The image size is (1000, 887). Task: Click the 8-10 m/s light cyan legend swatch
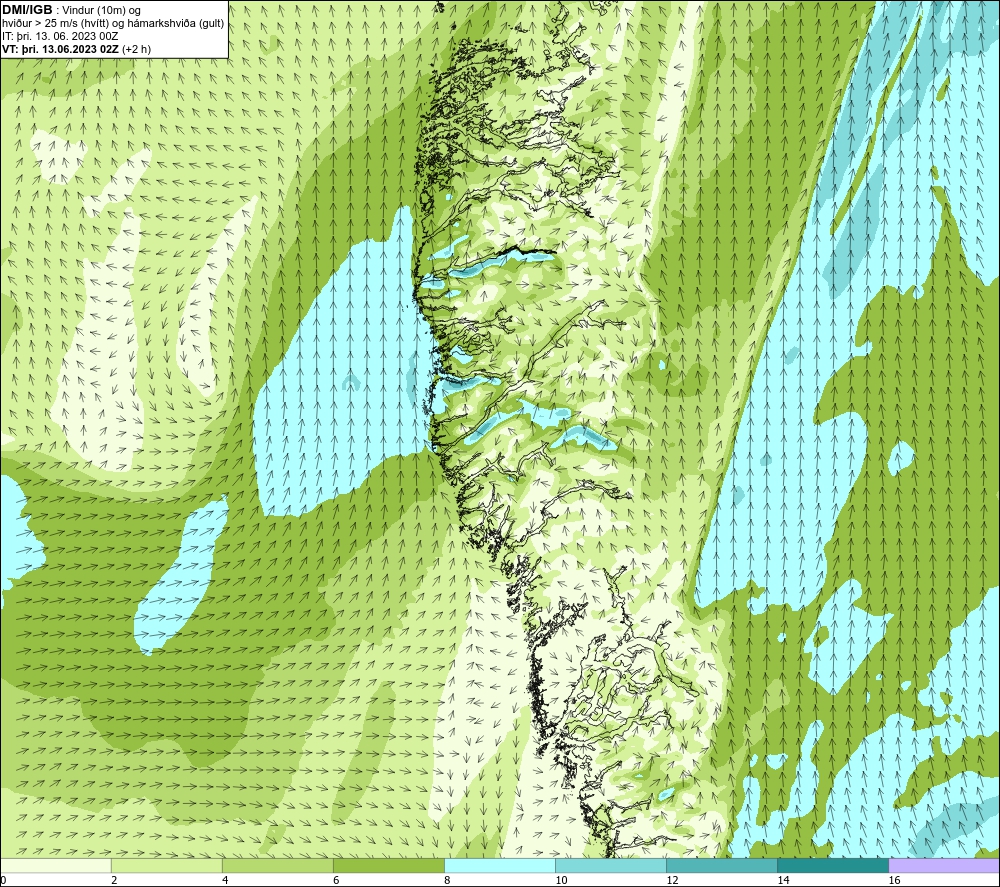click(500, 865)
